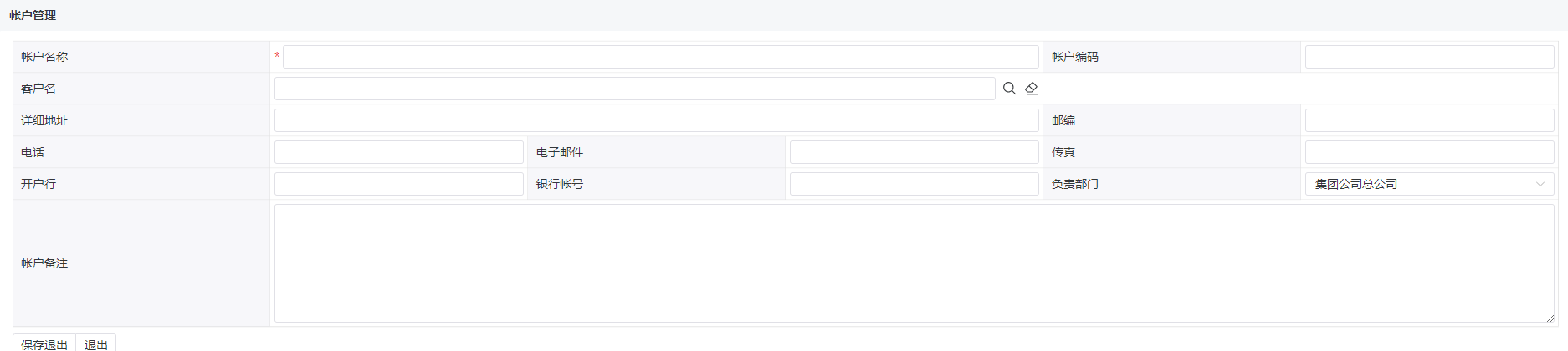Focus the 帐户编码 input field
Image resolution: width=1568 pixels, height=351 pixels.
point(1429,57)
